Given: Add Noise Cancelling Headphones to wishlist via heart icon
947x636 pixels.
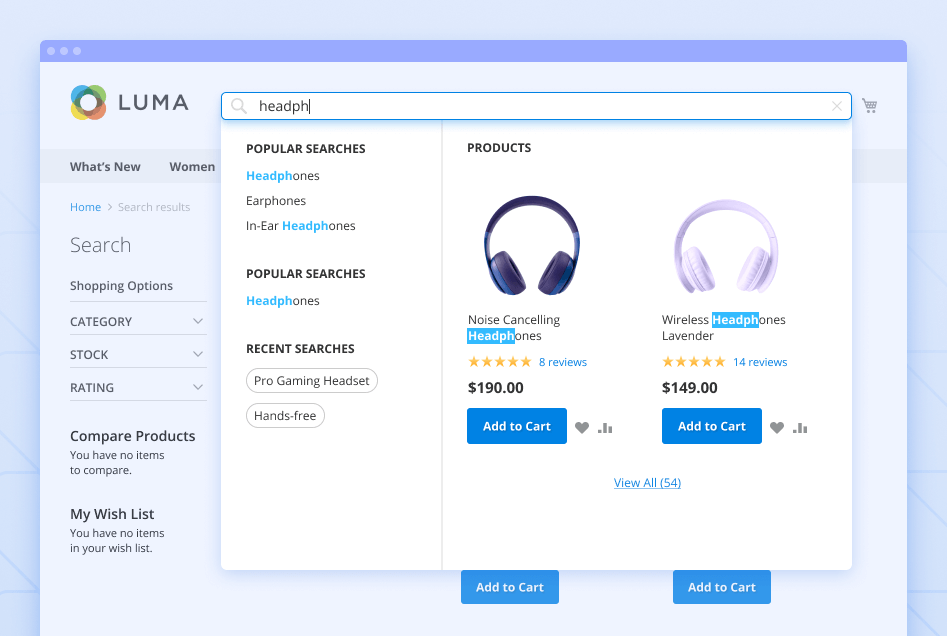Looking at the screenshot, I should (582, 427).
